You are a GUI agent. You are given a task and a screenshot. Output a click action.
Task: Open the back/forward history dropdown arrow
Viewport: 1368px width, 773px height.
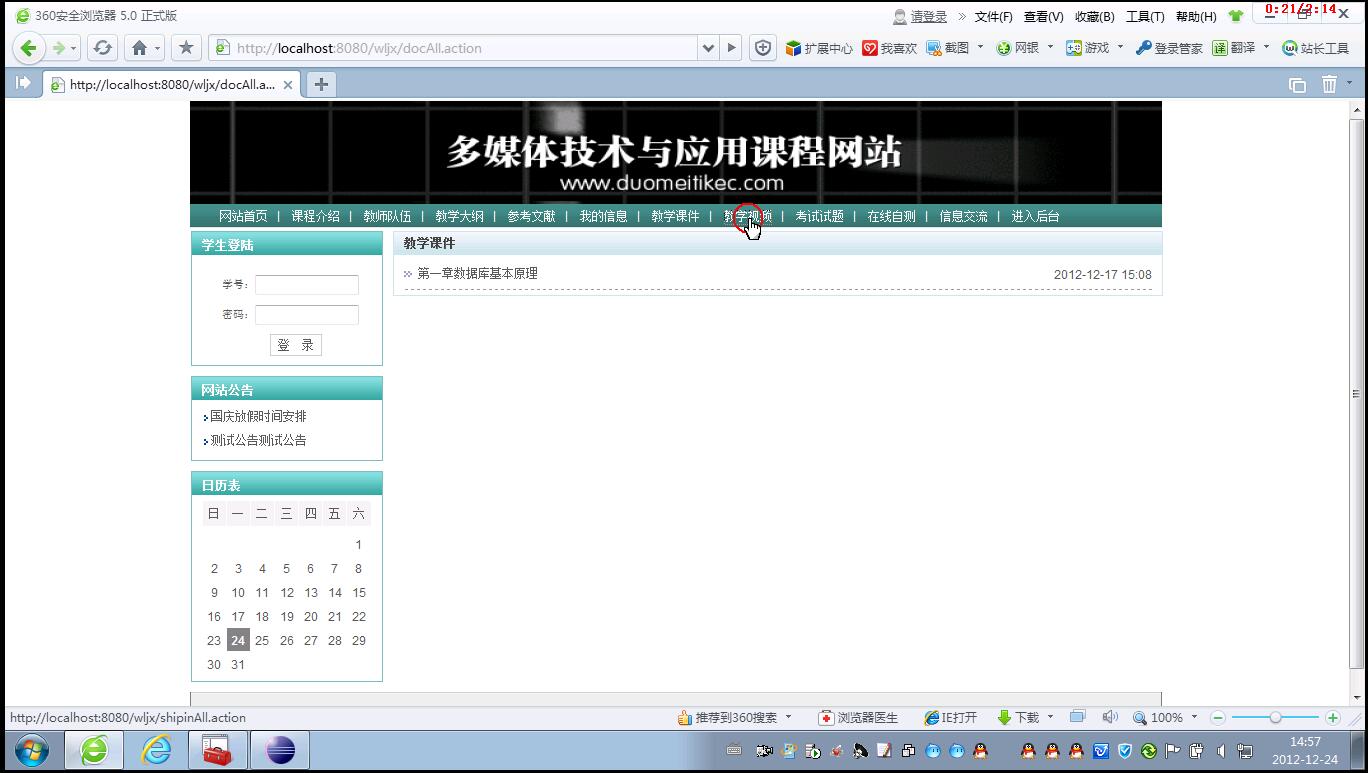coord(74,49)
